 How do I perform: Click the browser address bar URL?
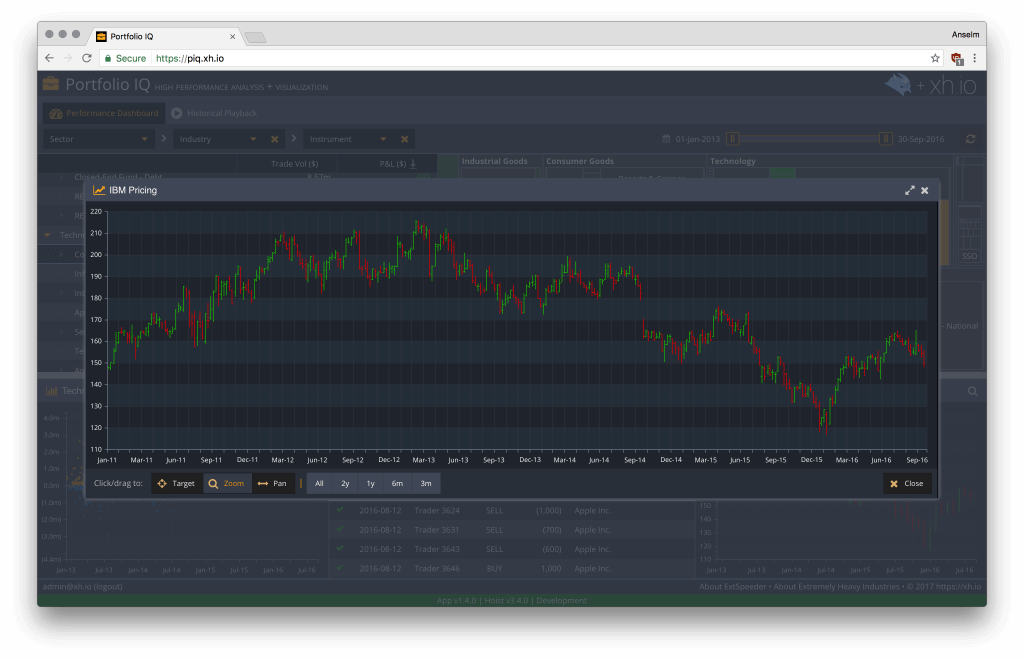pos(190,58)
